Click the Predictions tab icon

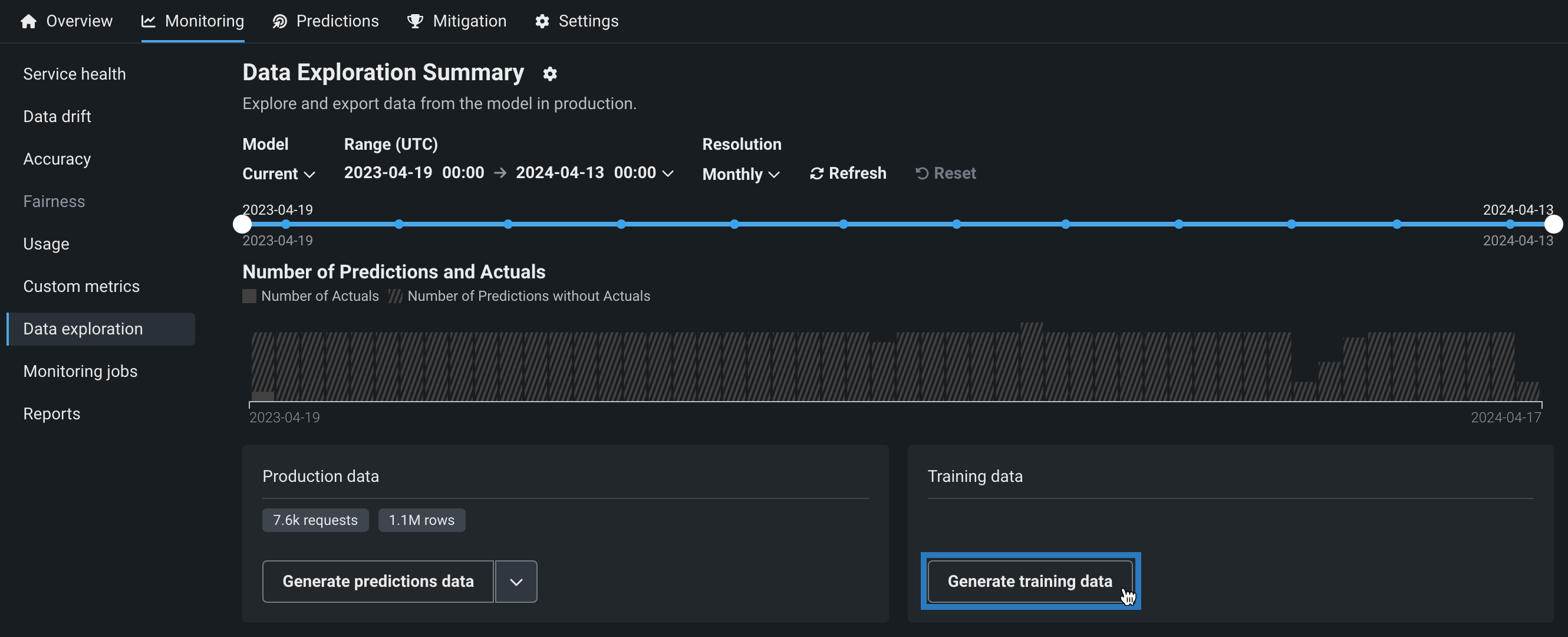pyautogui.click(x=279, y=21)
